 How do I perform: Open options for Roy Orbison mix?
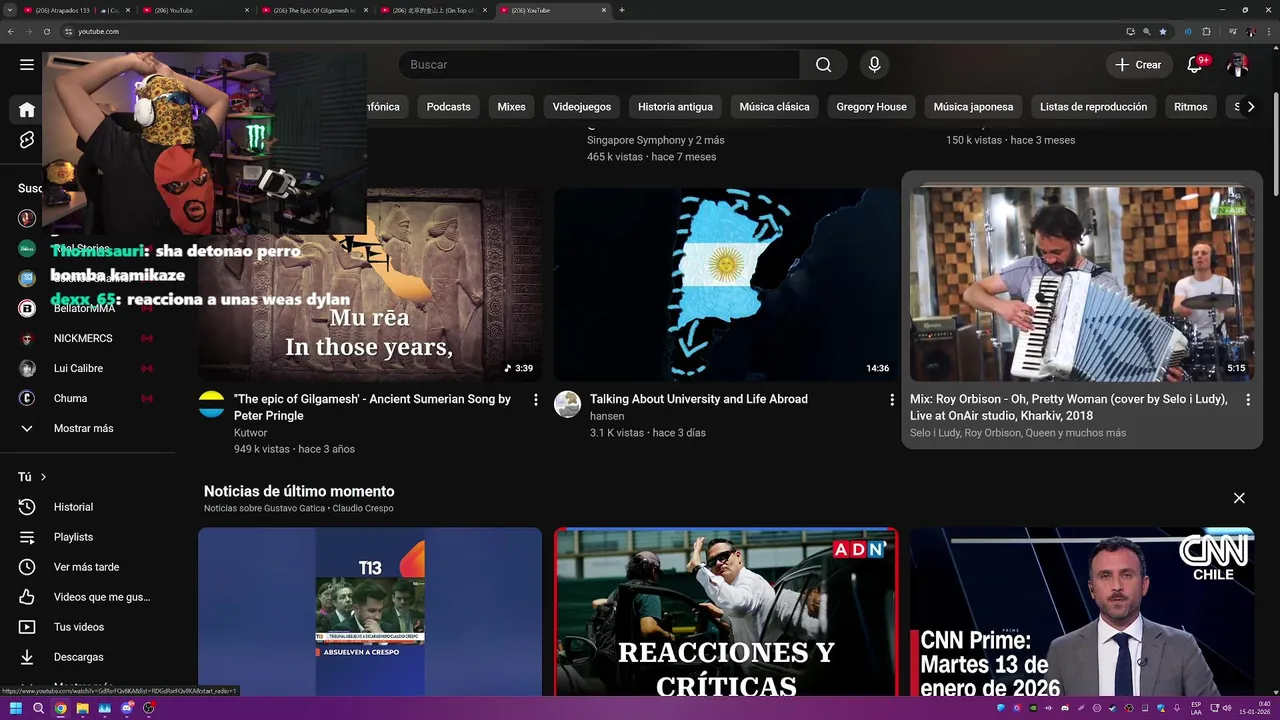[1247, 400]
